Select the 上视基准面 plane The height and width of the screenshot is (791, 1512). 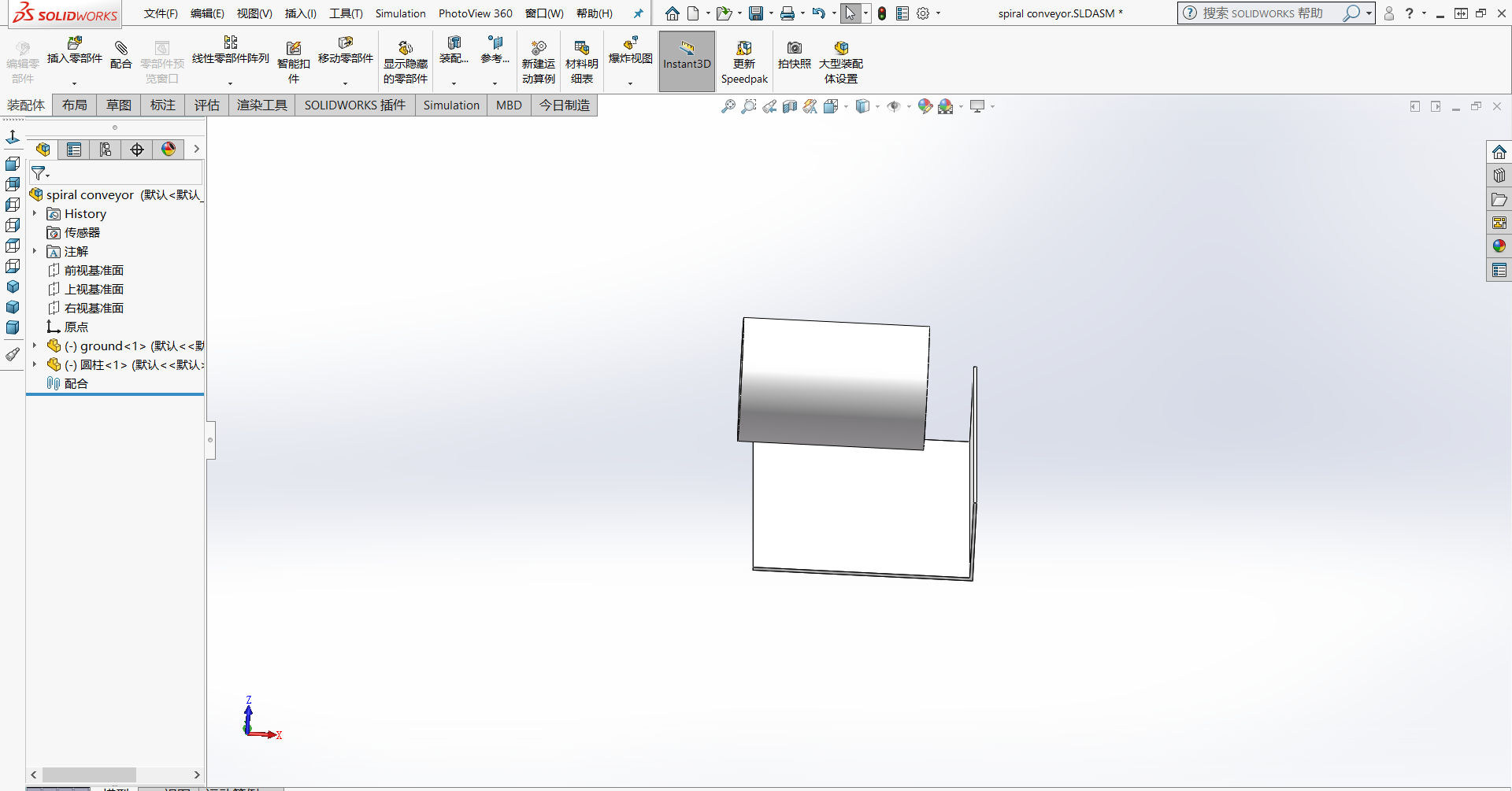tap(86, 290)
